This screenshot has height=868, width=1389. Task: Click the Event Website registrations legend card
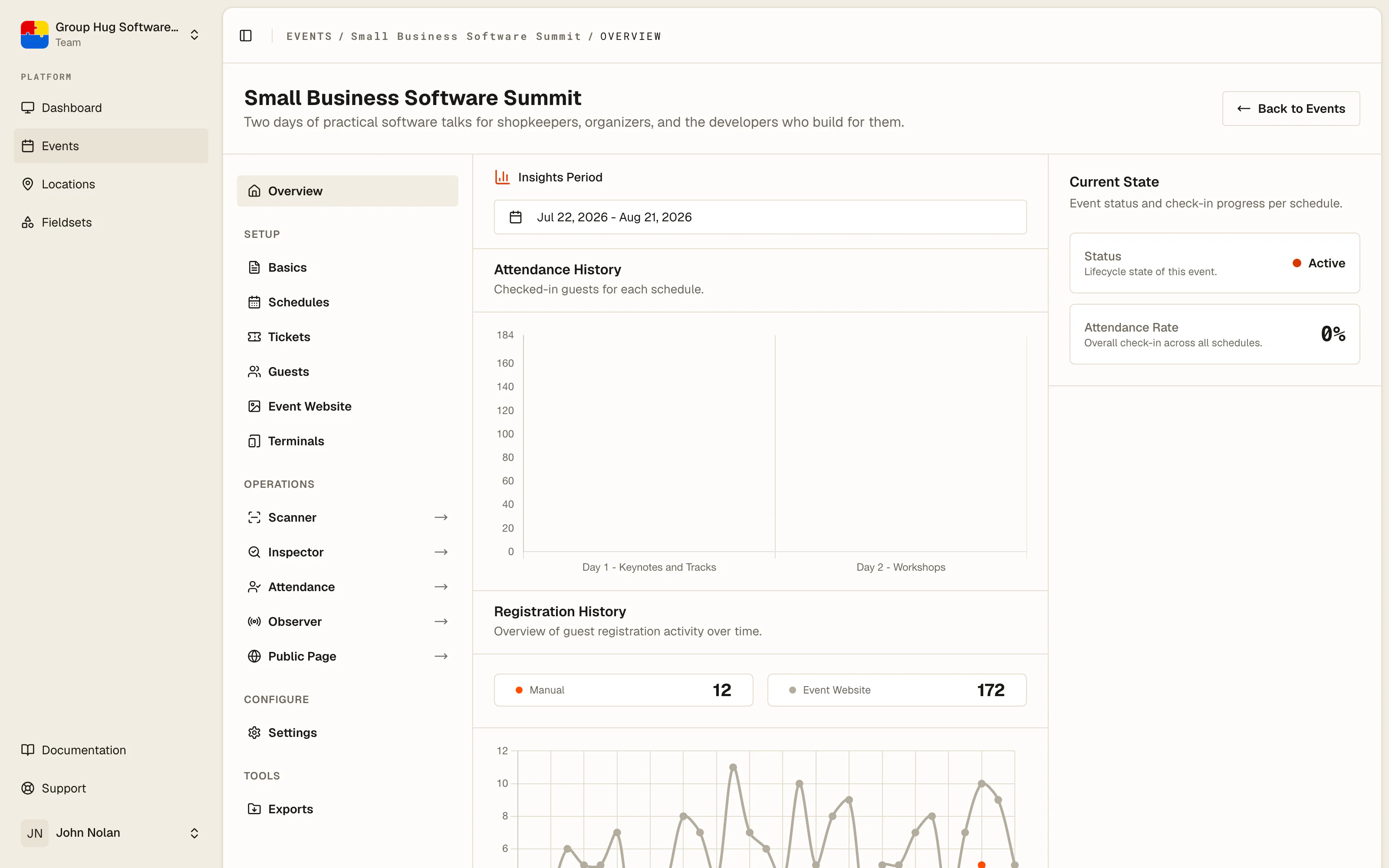[896, 690]
